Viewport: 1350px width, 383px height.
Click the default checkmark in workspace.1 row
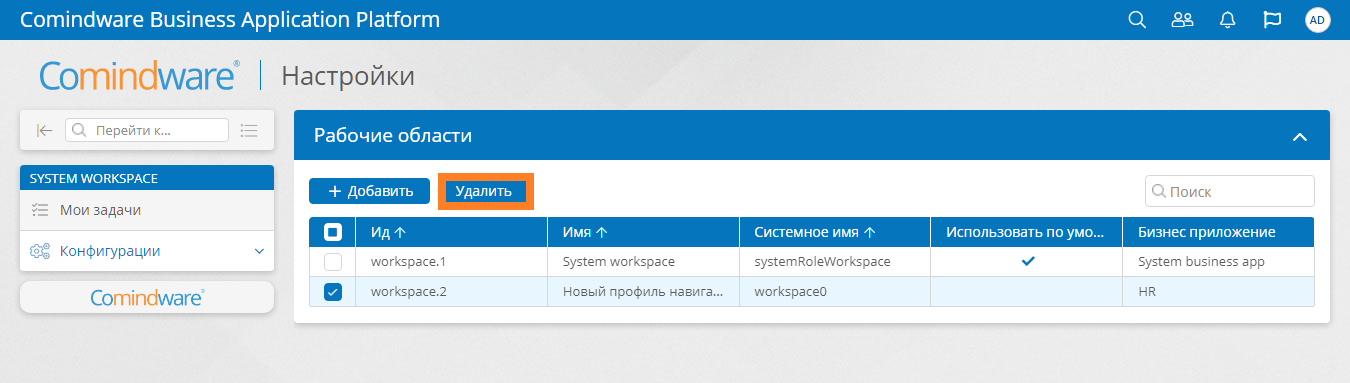1027,262
